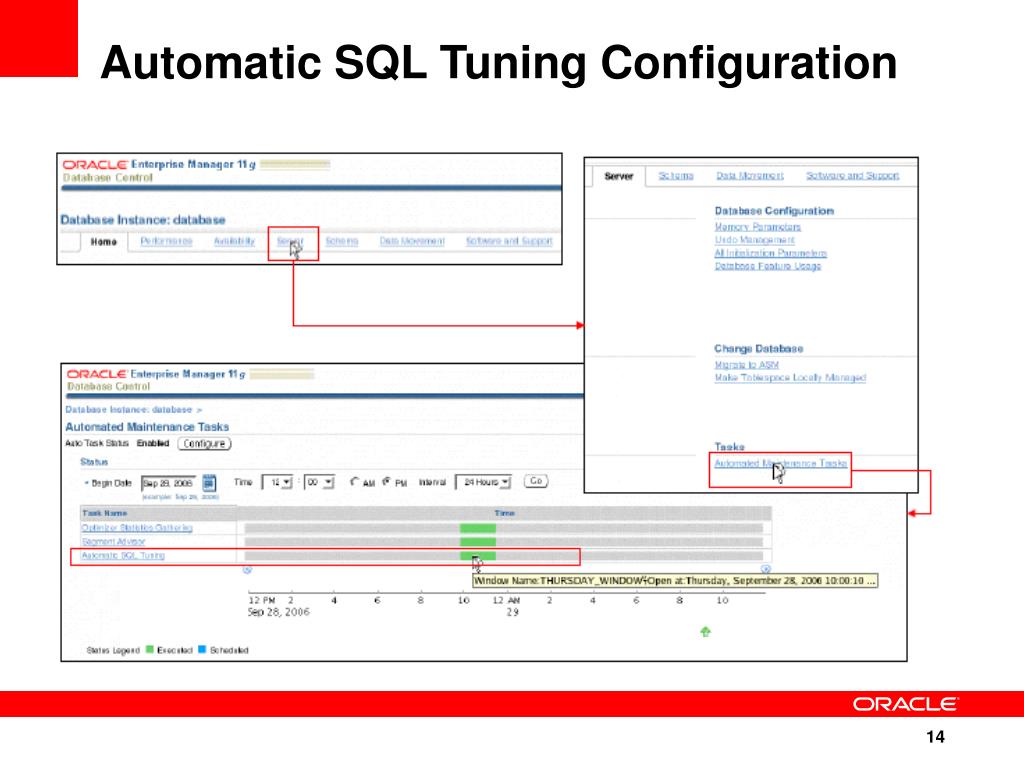Open the Schema tab in Database Instance window

click(342, 241)
